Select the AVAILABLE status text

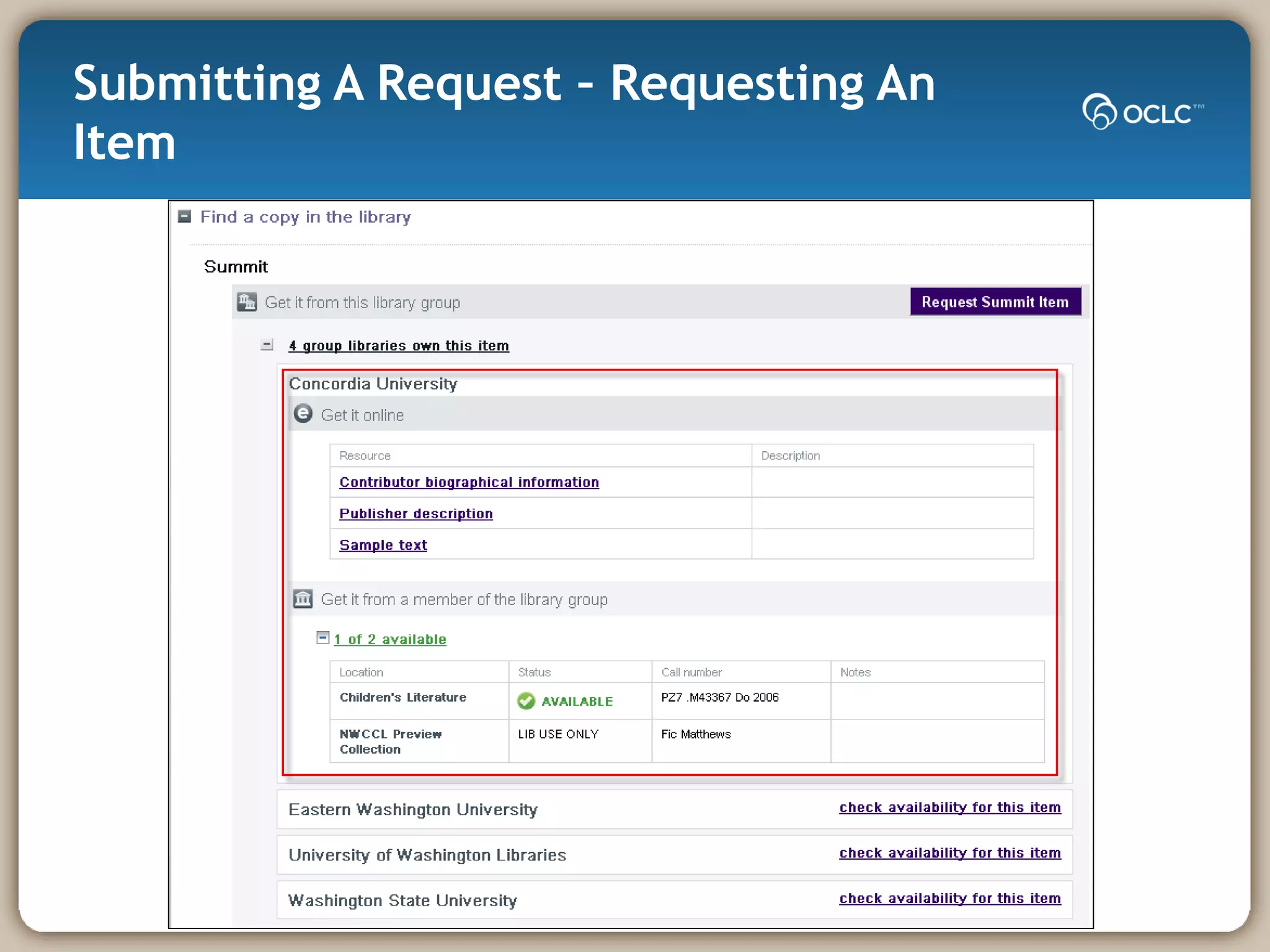click(x=577, y=702)
